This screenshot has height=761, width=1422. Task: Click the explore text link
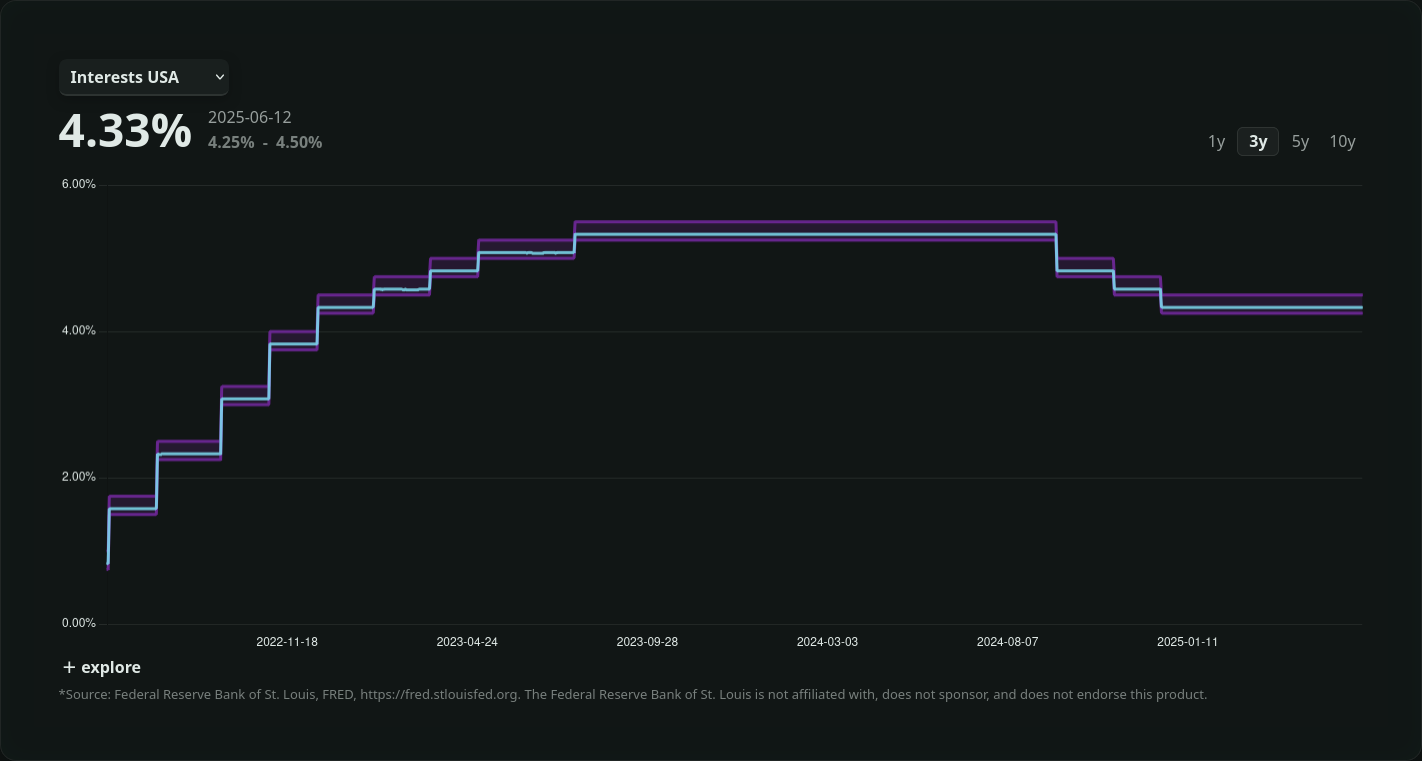[x=113, y=667]
